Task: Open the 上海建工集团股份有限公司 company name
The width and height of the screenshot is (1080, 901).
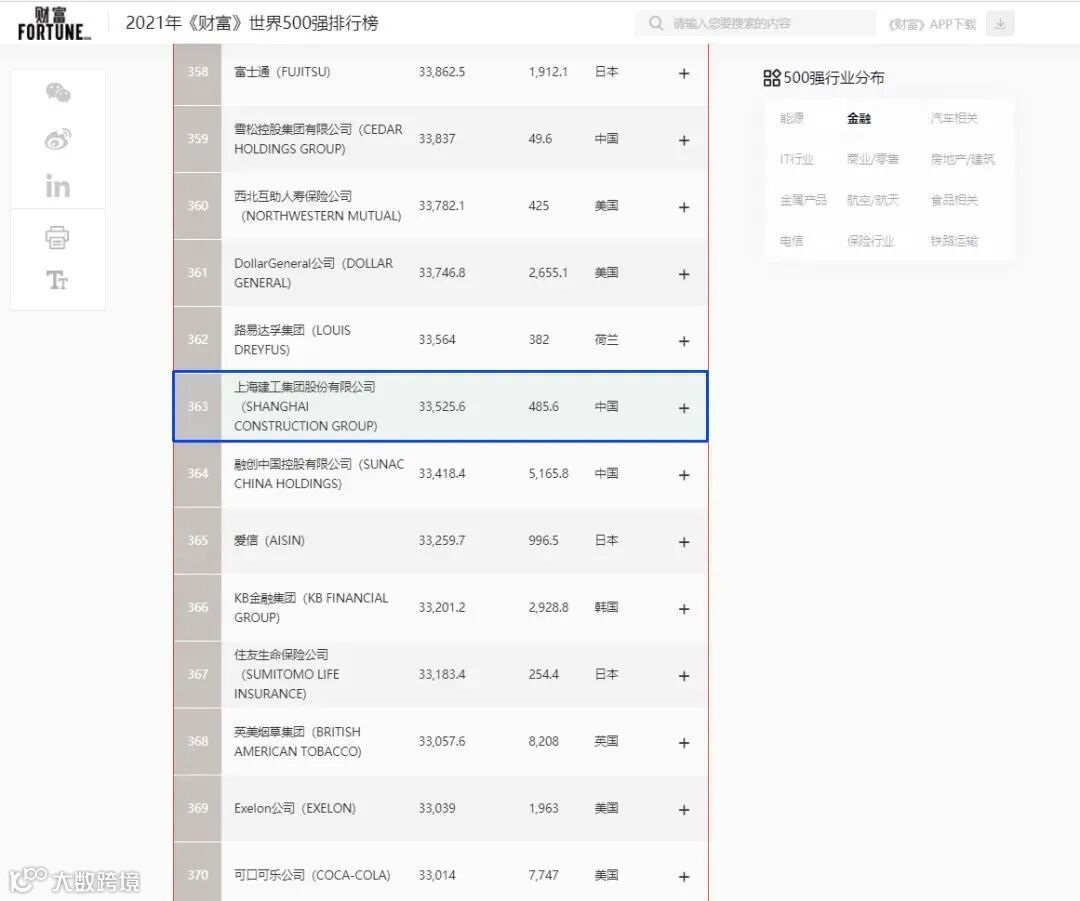Action: tap(306, 406)
